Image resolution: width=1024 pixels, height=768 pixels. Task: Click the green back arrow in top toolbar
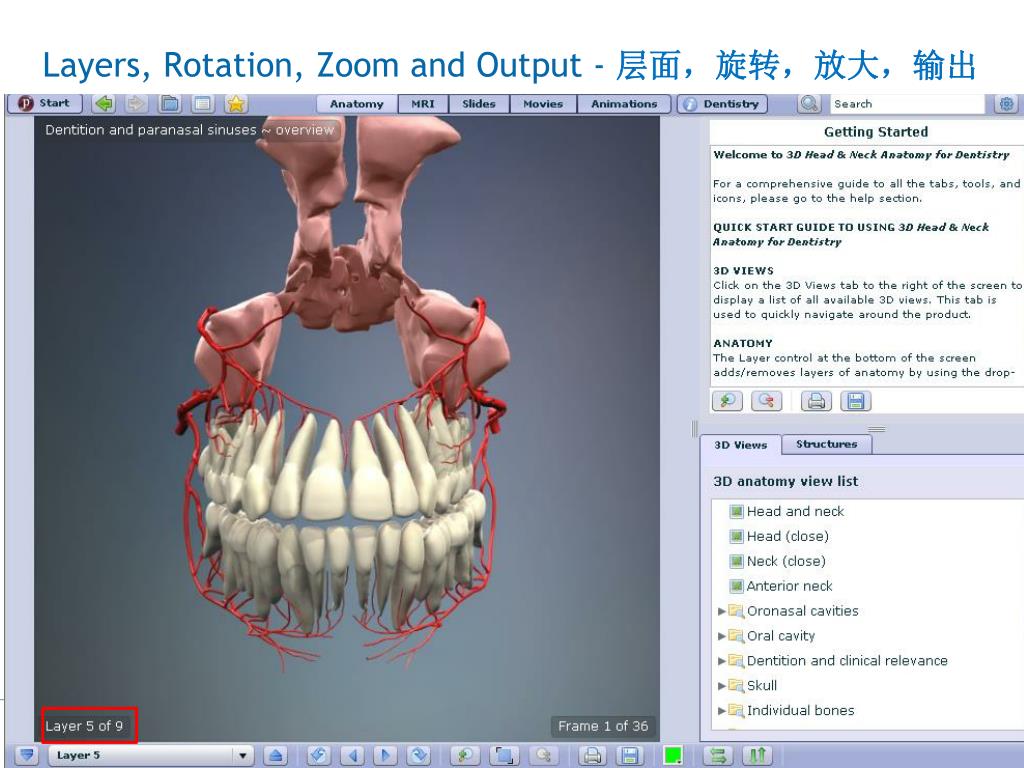click(x=104, y=103)
